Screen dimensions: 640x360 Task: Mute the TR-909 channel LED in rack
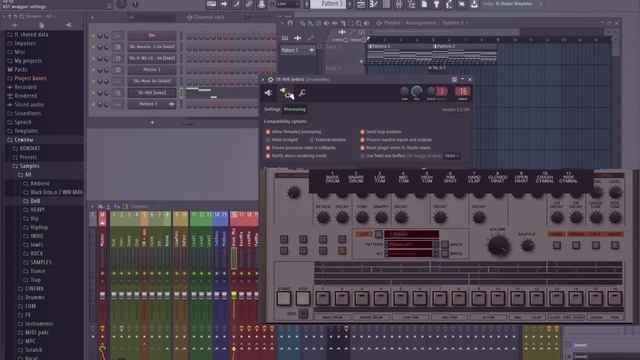[93, 93]
